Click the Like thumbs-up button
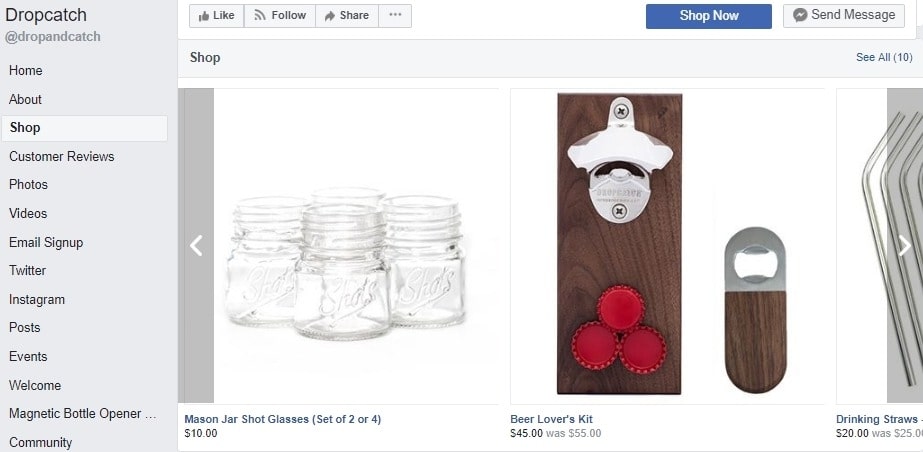The image size is (923, 452). point(217,16)
